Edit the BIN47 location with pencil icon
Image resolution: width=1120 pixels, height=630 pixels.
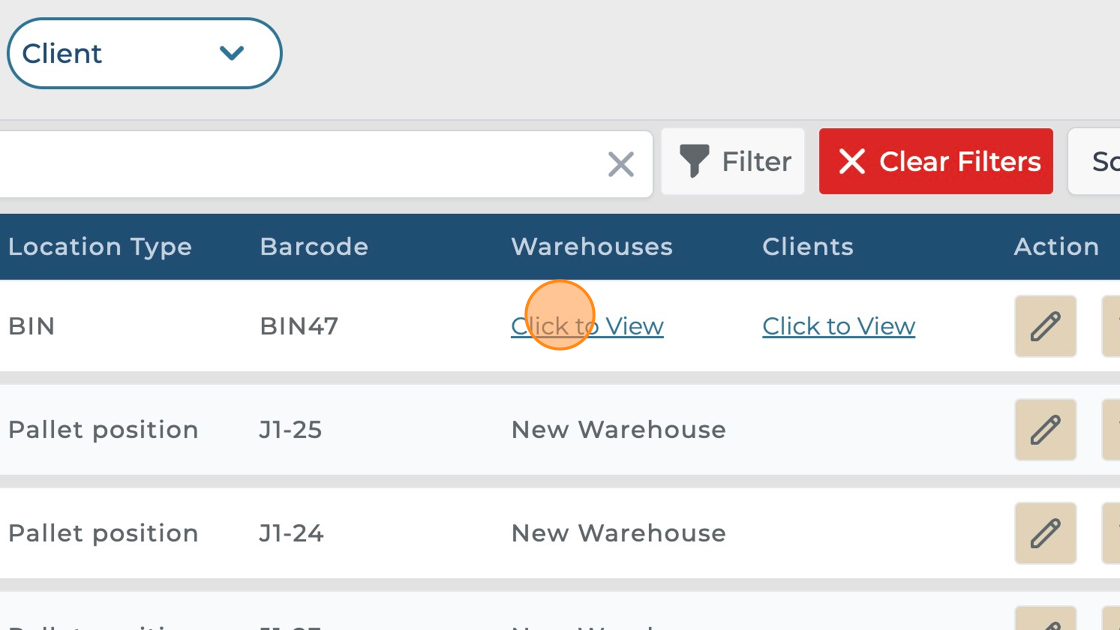pyautogui.click(x=1045, y=326)
